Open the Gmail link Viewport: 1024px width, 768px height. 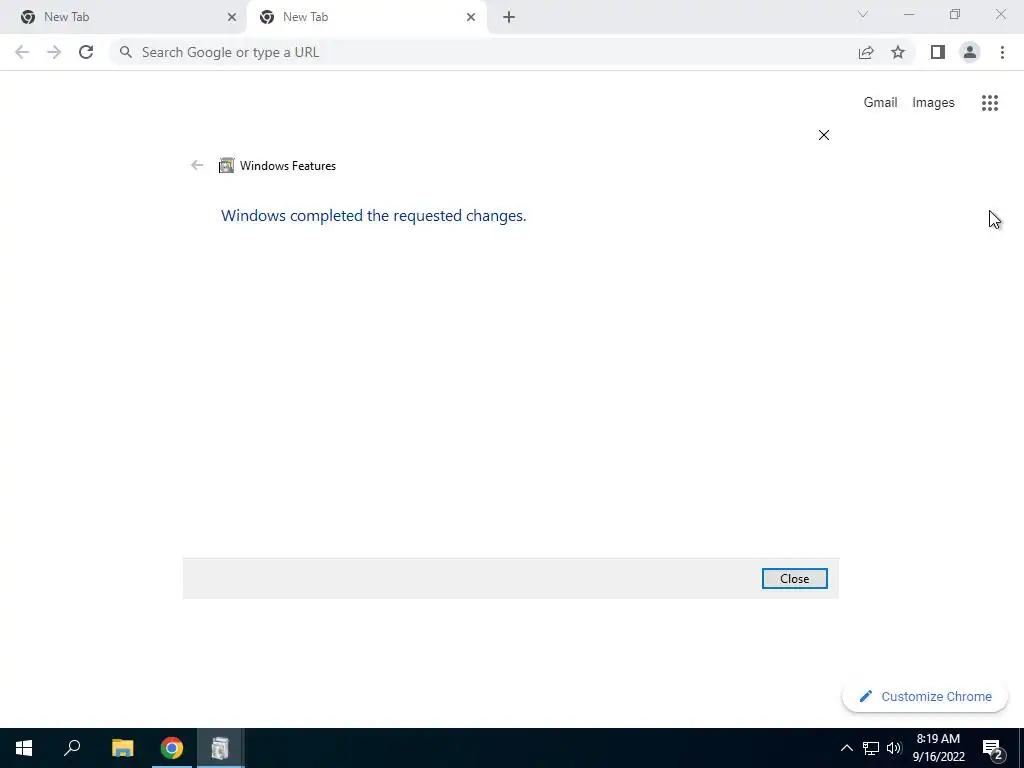pyautogui.click(x=880, y=103)
